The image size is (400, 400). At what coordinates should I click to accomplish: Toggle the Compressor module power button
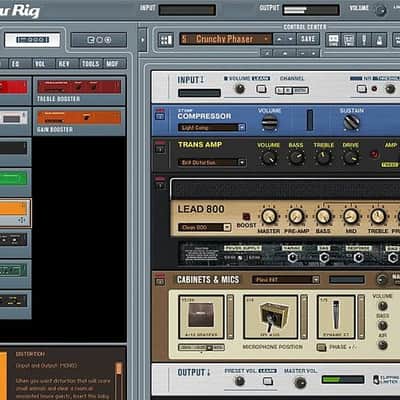point(160,116)
